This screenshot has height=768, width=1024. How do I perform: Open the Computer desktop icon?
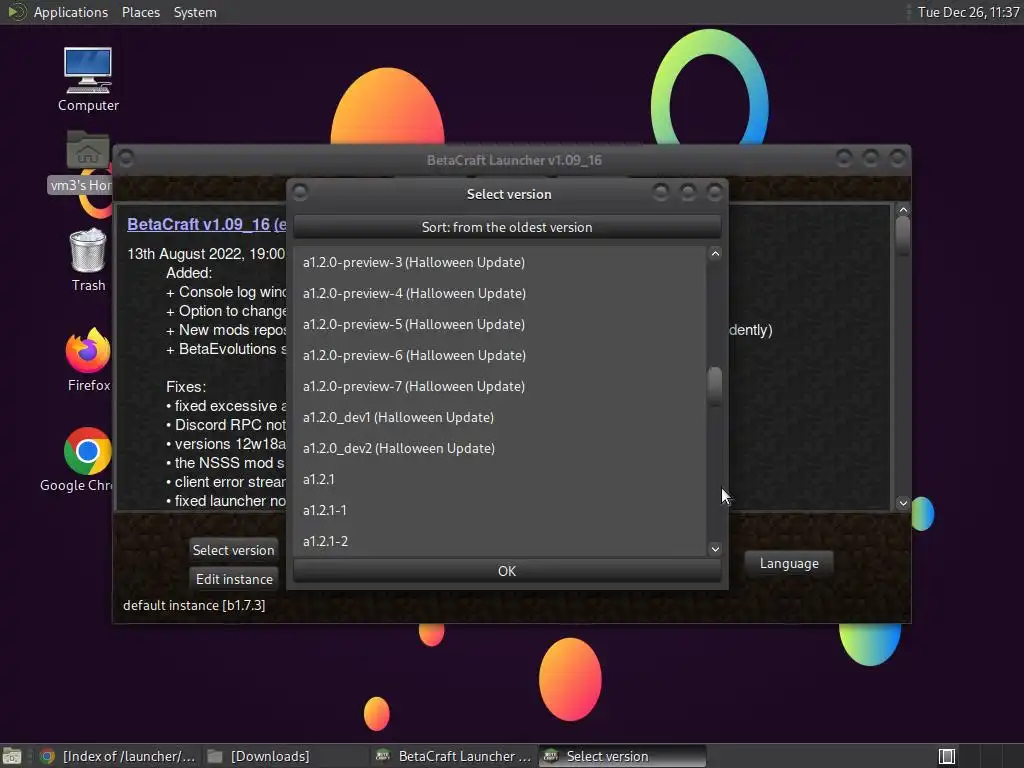point(88,79)
